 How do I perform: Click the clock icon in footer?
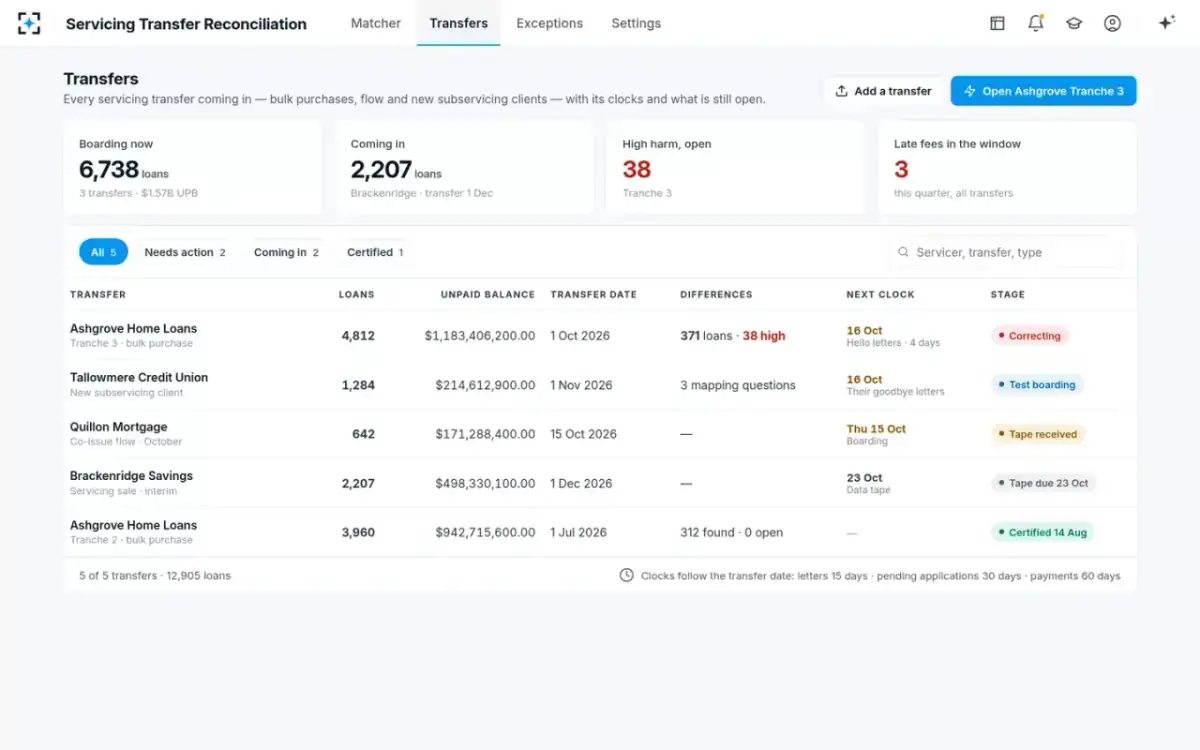tap(627, 575)
